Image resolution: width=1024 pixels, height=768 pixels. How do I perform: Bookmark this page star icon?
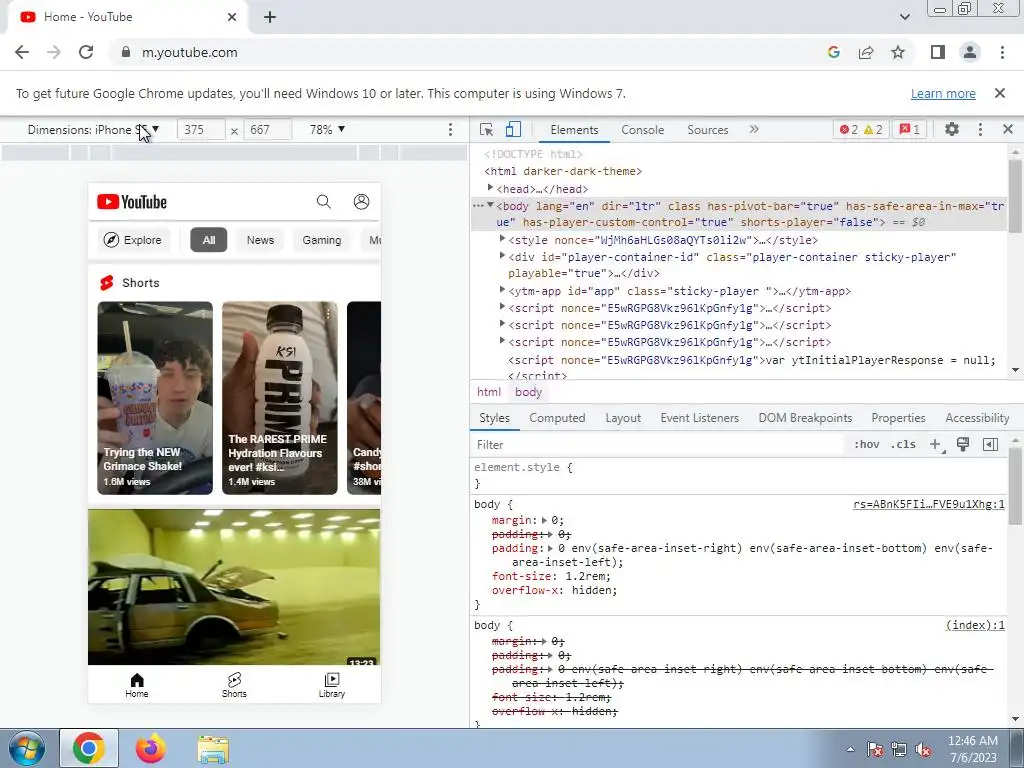click(x=898, y=52)
